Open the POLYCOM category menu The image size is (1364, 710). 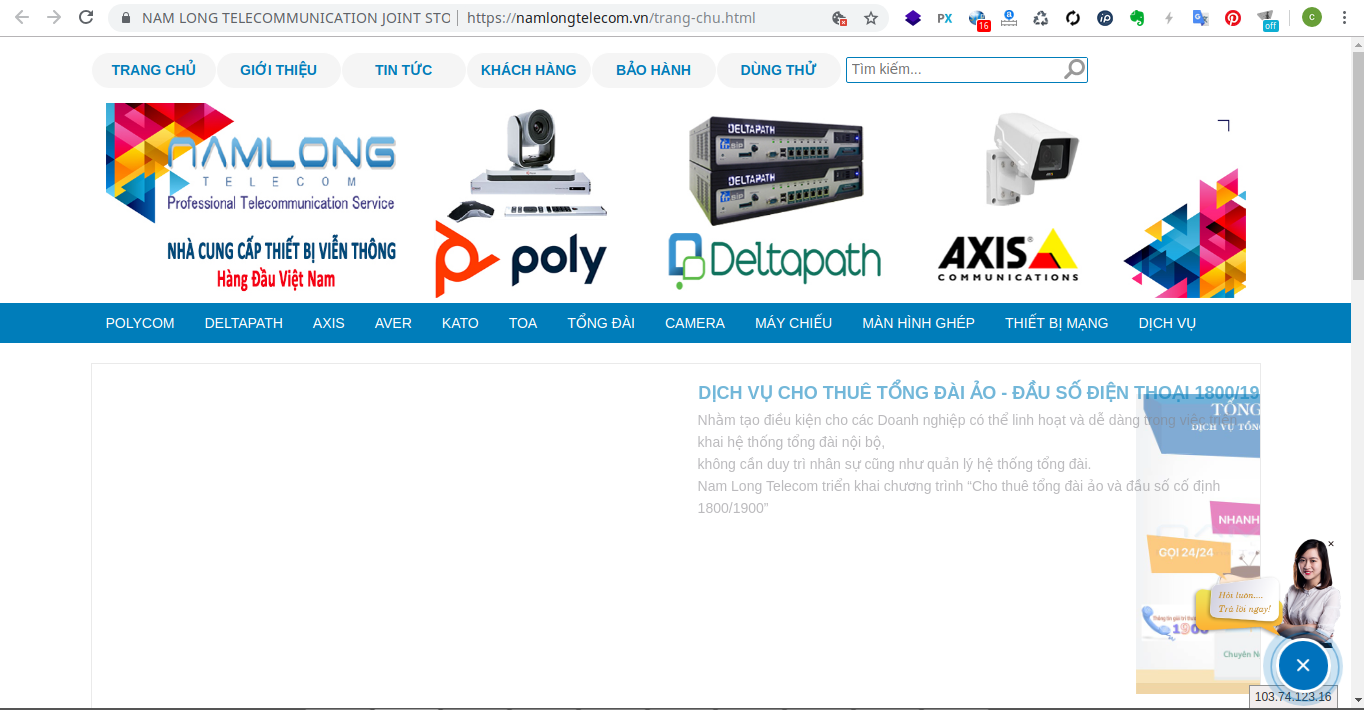pos(140,323)
